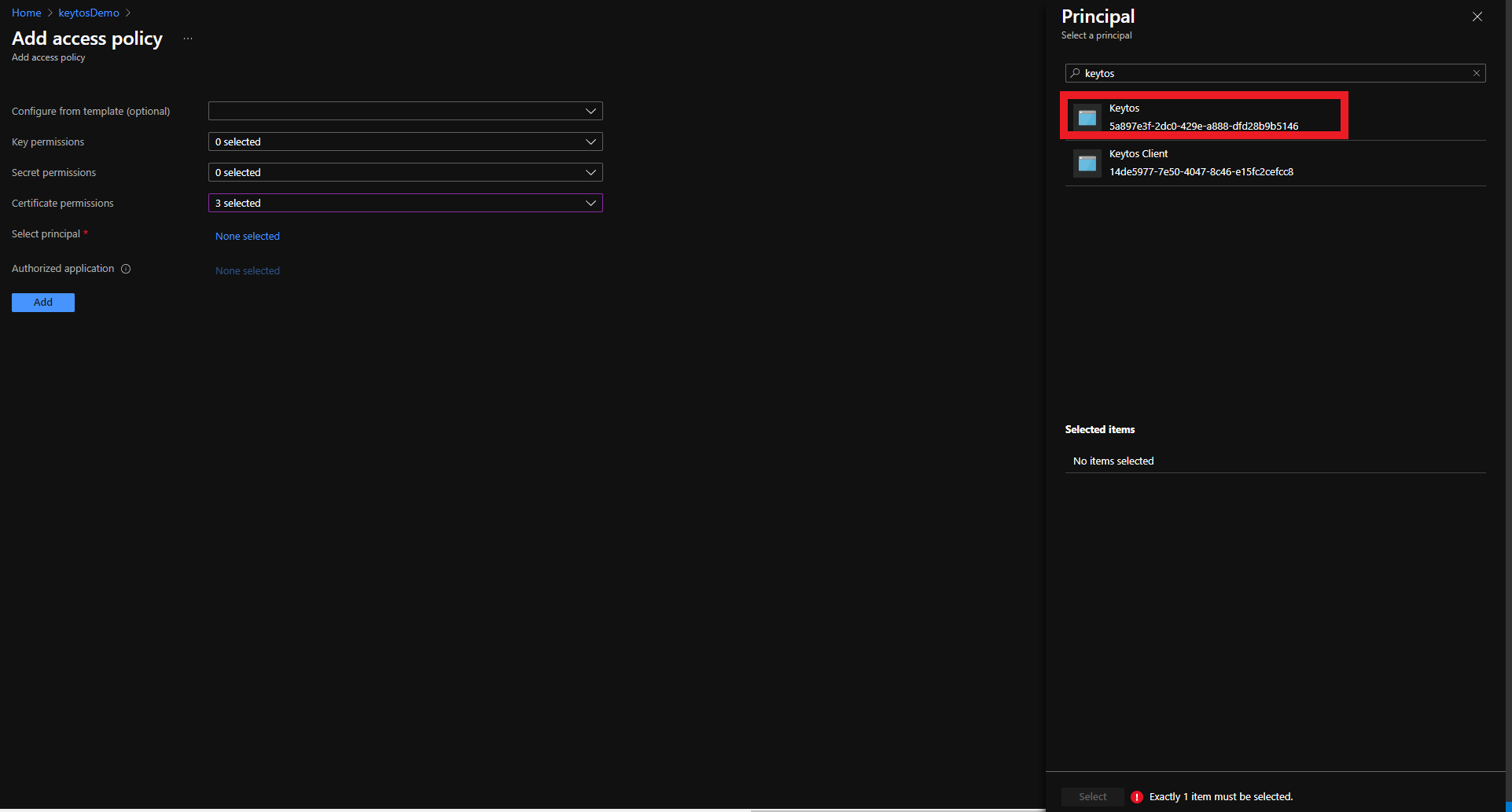Select the Keytos Client principal row
The image size is (1512, 812).
coord(1275,163)
